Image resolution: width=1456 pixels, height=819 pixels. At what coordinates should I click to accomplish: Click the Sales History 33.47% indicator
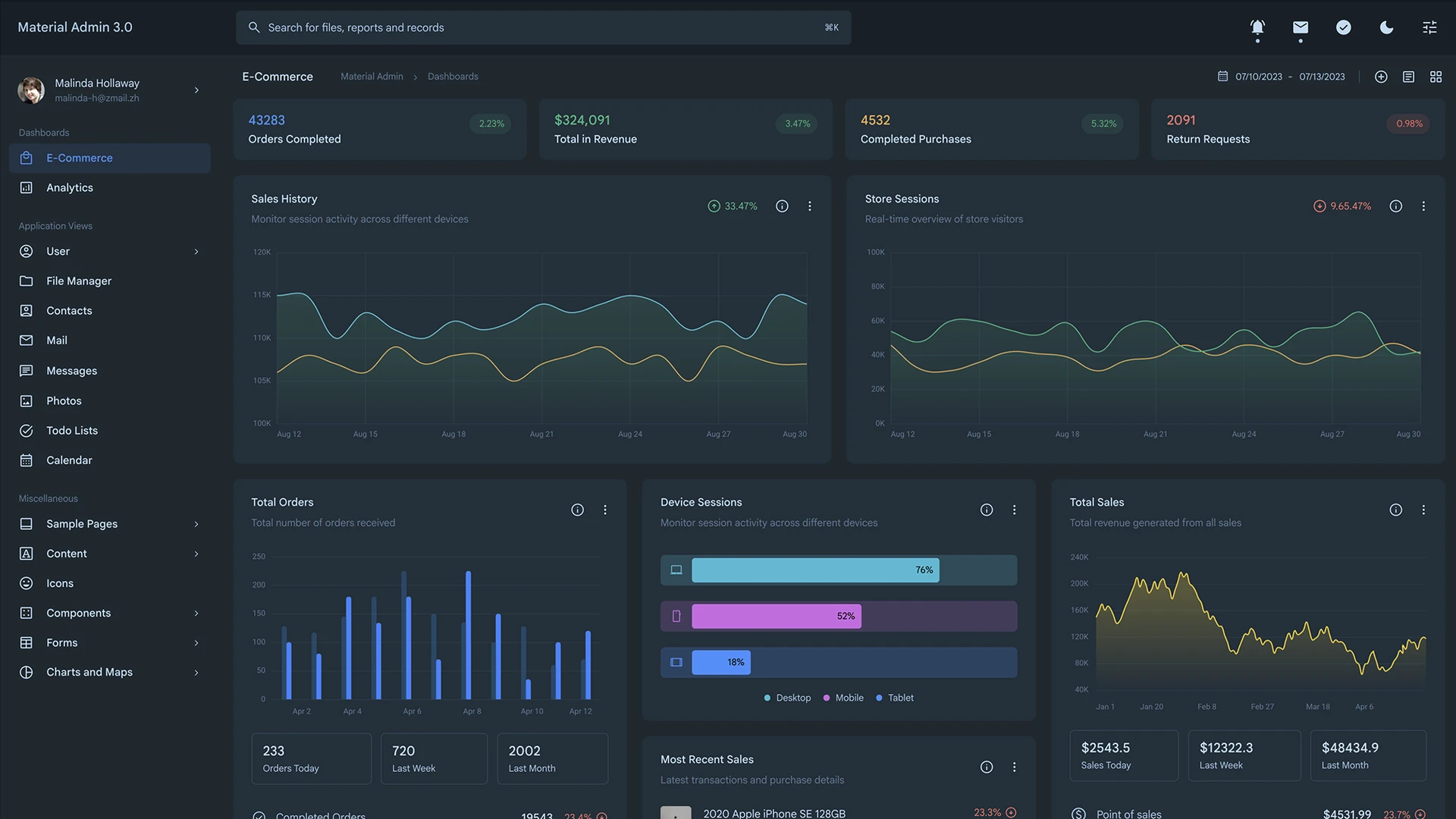pyautogui.click(x=733, y=206)
